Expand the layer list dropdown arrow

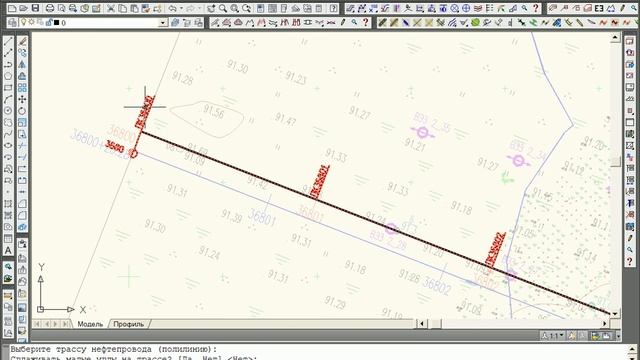(163, 23)
